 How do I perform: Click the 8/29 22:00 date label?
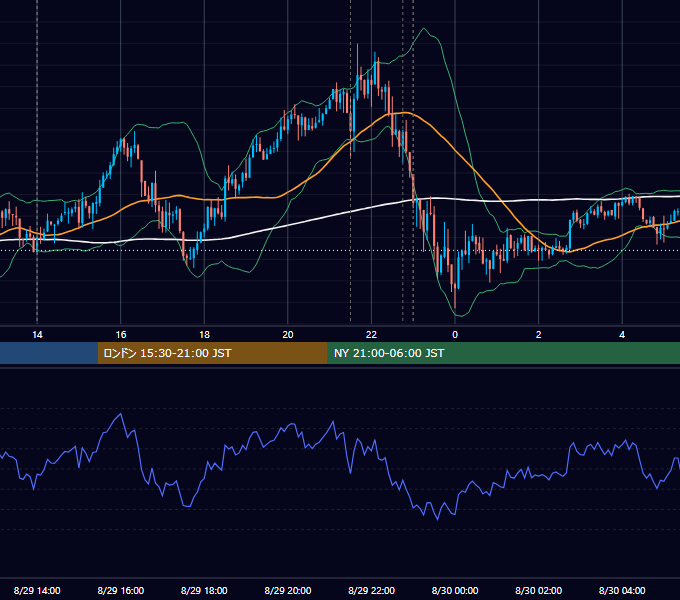[371, 590]
